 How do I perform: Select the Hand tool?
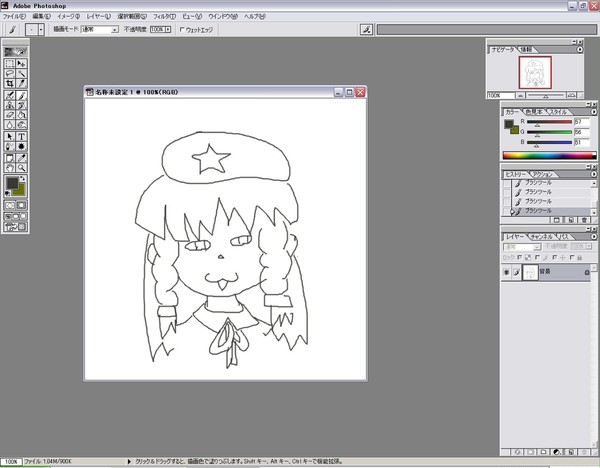click(x=10, y=168)
